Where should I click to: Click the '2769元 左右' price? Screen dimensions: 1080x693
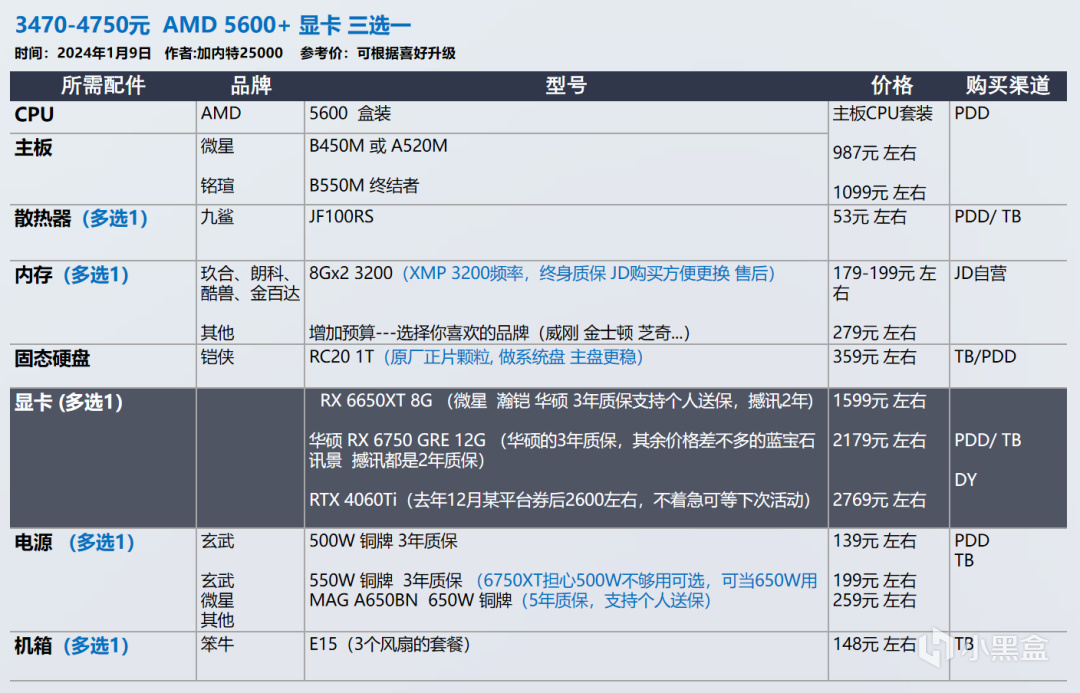[879, 499]
